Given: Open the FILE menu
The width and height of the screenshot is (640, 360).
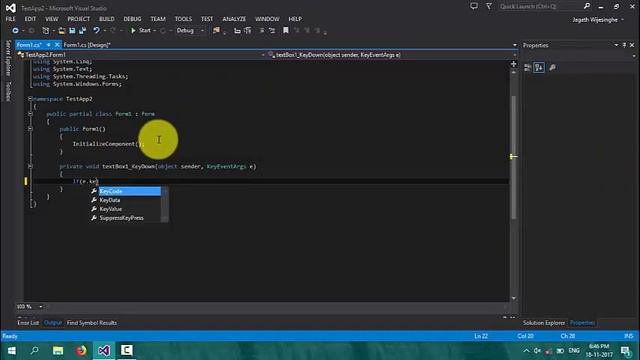Looking at the screenshot, I should (11, 19).
